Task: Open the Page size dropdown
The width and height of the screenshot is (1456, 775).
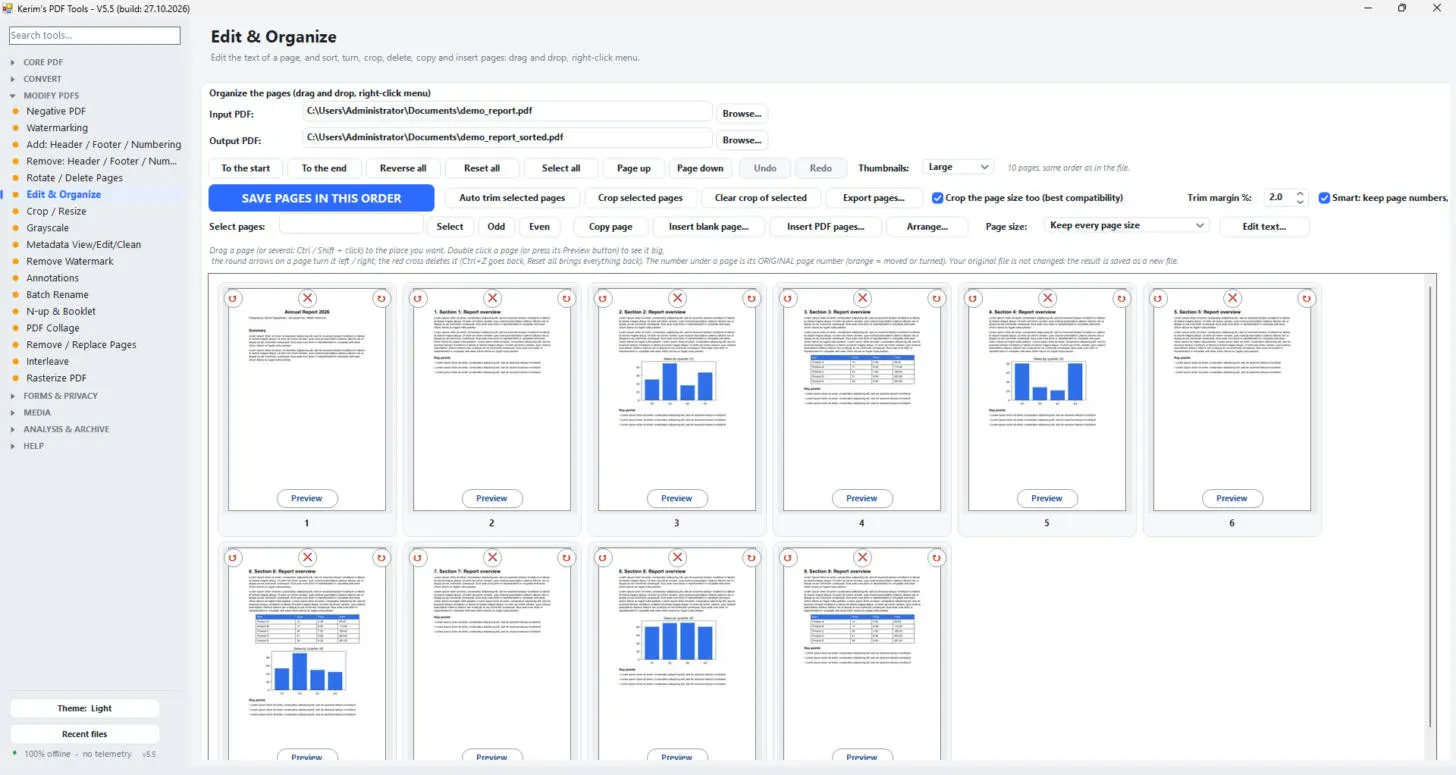Action: click(x=1128, y=226)
